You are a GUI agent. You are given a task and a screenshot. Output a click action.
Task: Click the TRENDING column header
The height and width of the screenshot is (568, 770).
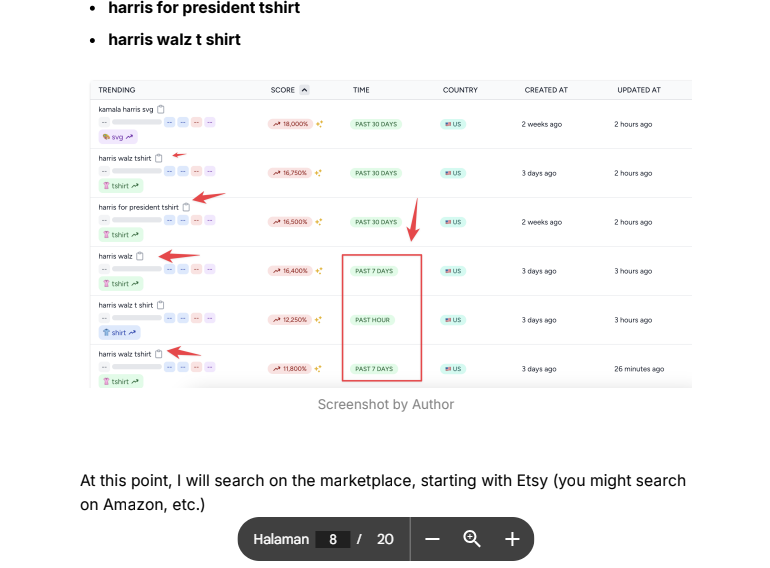point(117,90)
